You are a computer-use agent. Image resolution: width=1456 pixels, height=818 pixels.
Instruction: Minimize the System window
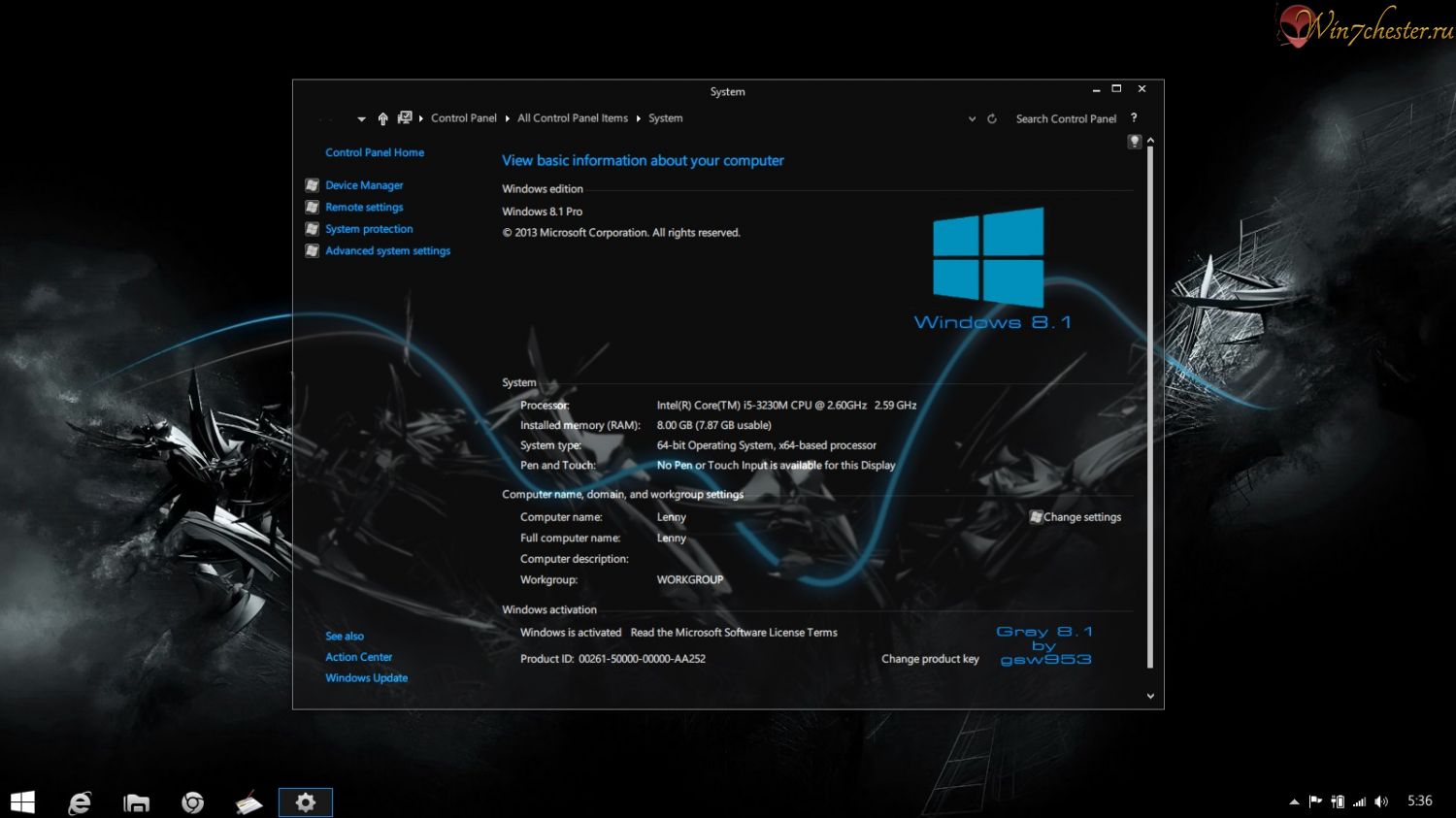click(x=1096, y=89)
